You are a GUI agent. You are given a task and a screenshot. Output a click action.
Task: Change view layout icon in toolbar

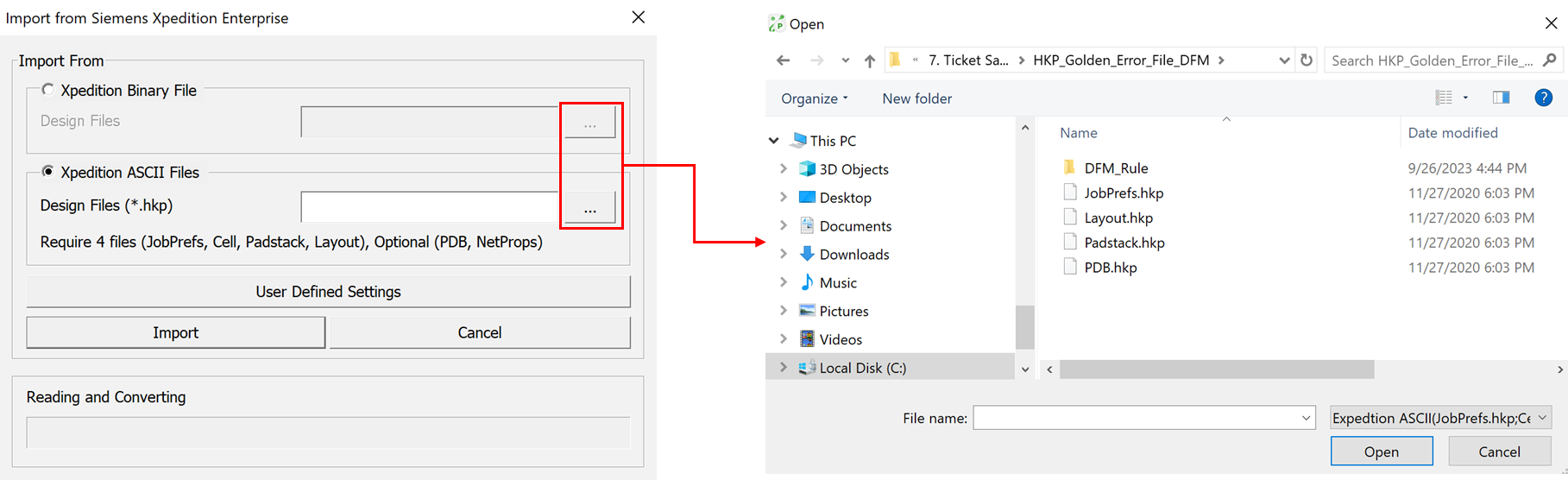(1444, 98)
